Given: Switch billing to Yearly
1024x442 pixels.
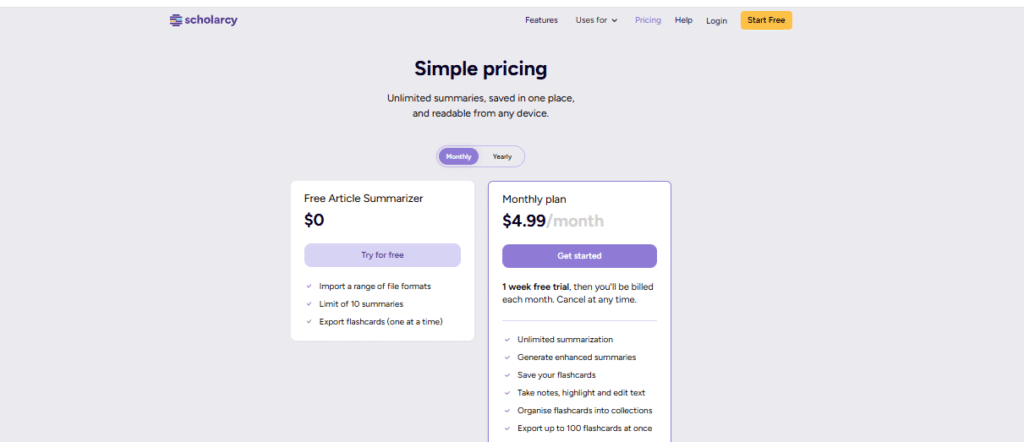Looking at the screenshot, I should point(502,157).
